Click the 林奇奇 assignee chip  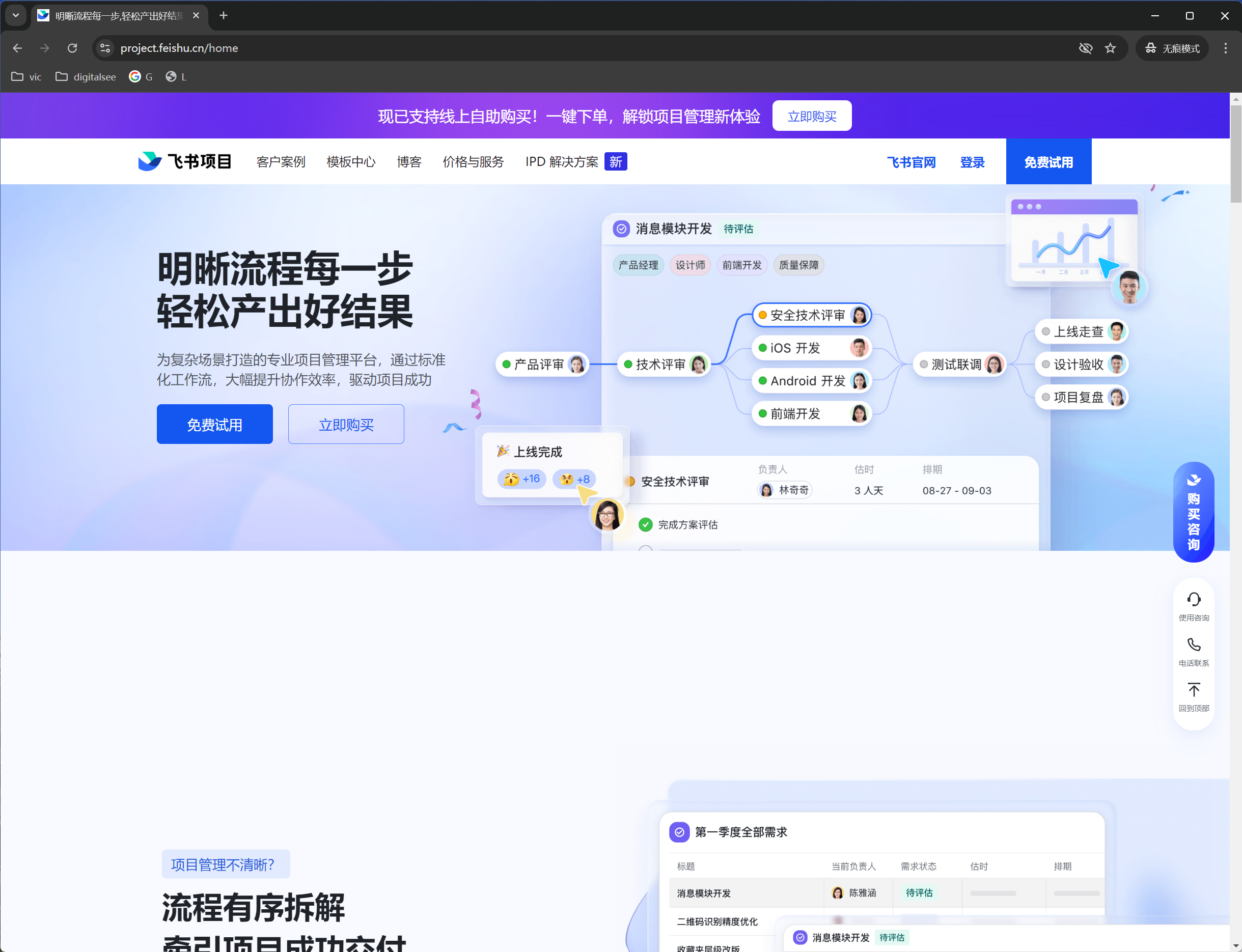pyautogui.click(x=785, y=490)
